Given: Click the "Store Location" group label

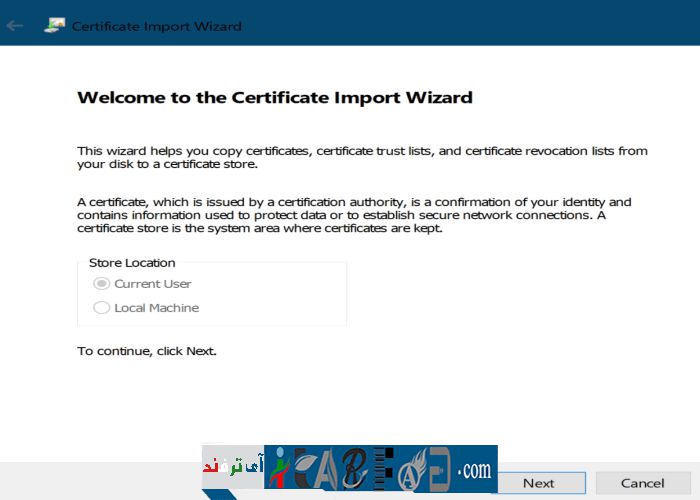Looking at the screenshot, I should [x=132, y=263].
